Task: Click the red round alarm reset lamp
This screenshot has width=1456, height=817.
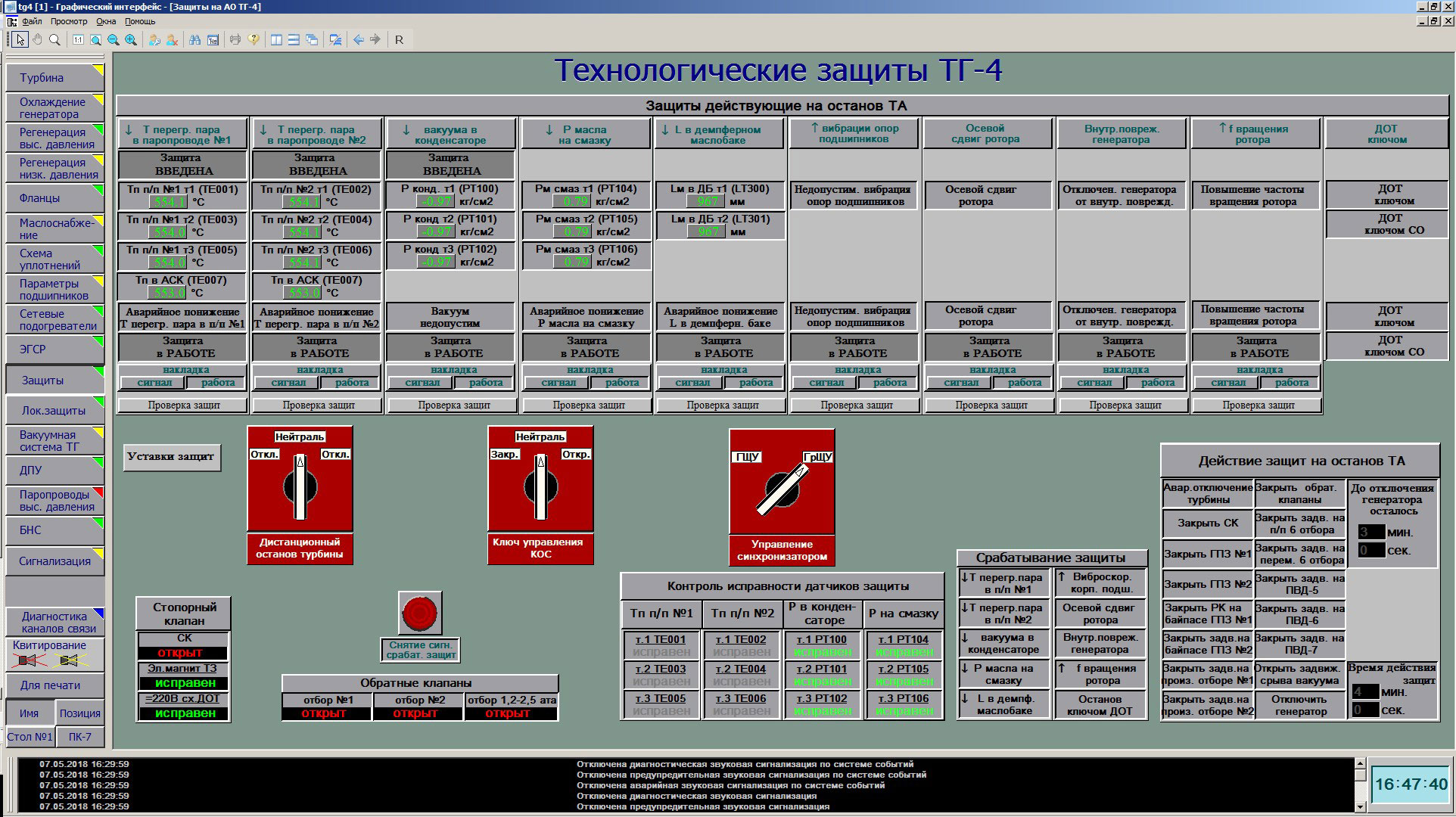Action: point(420,613)
